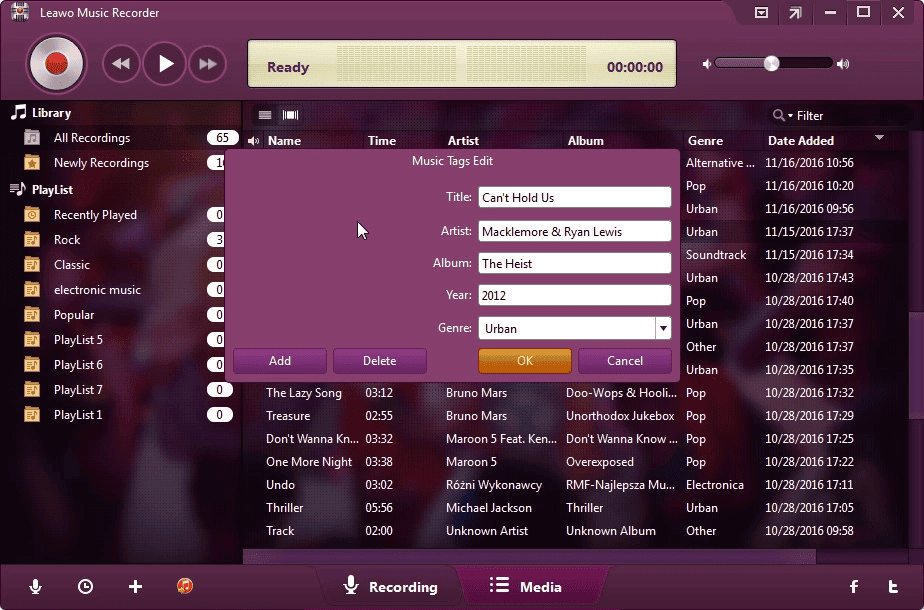Add a new playlist with plus icon
The width and height of the screenshot is (924, 610).
(x=136, y=586)
